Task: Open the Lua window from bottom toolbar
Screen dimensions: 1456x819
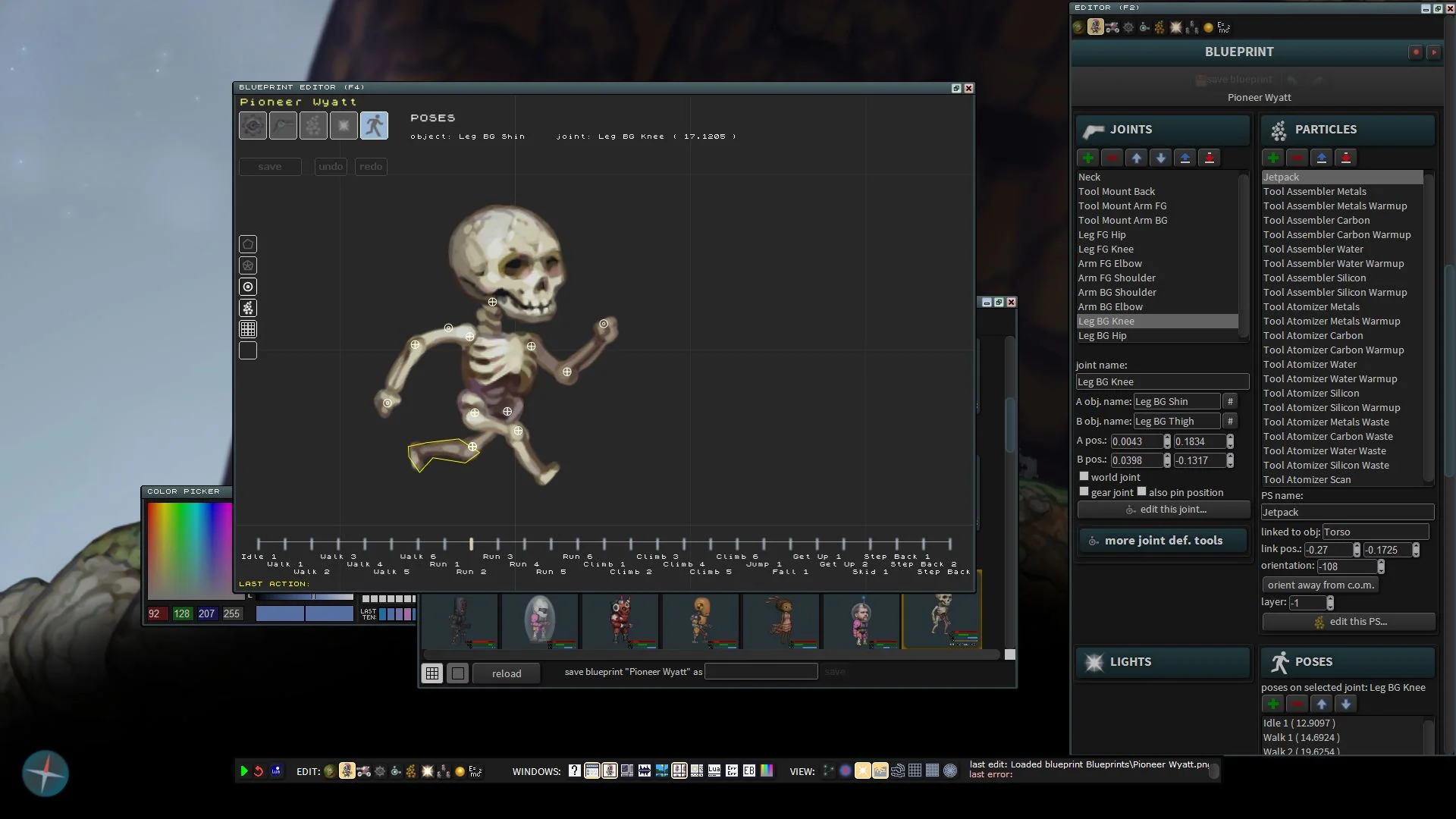Action: point(714,771)
